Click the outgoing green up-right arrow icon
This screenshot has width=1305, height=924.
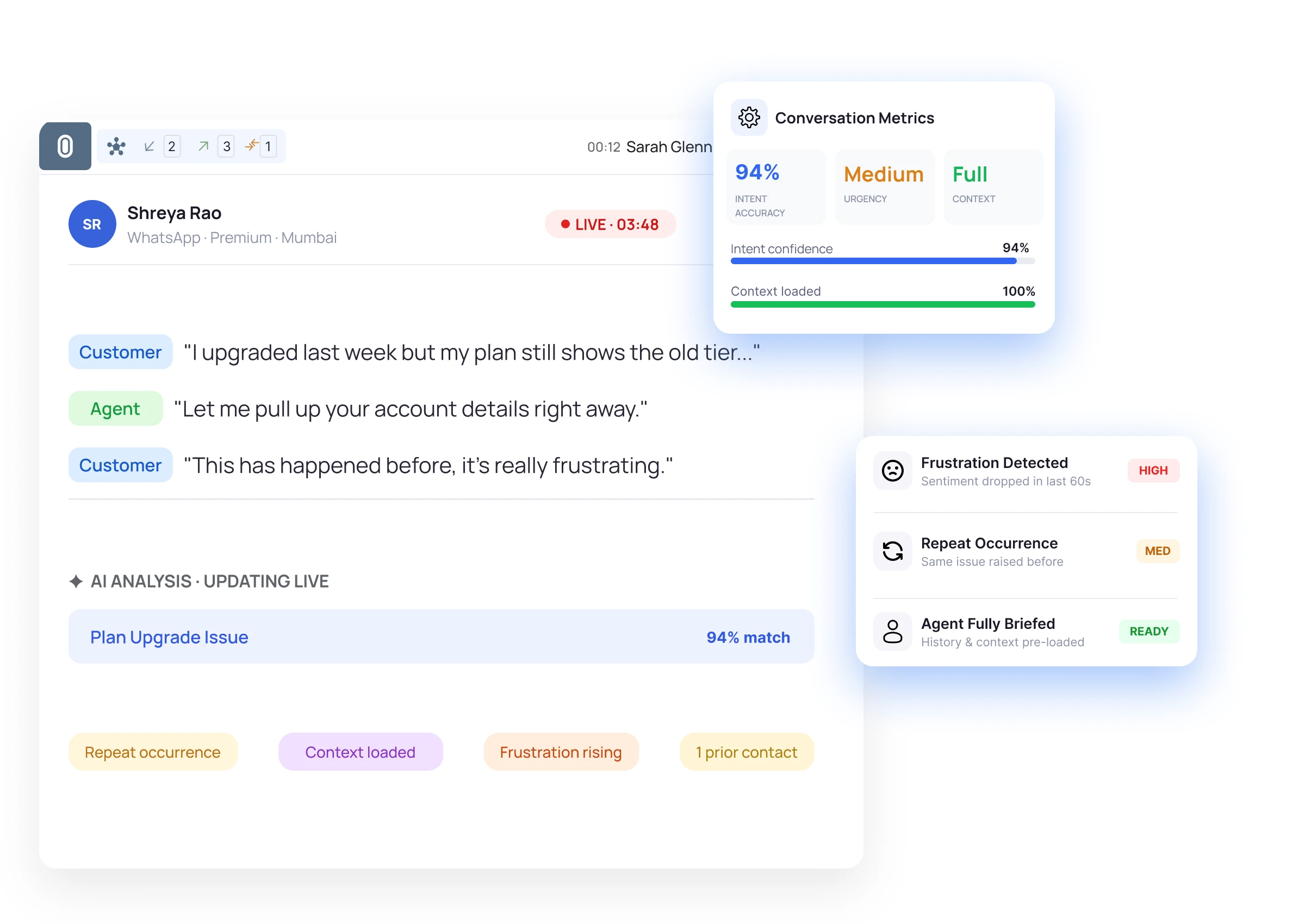pyautogui.click(x=203, y=147)
